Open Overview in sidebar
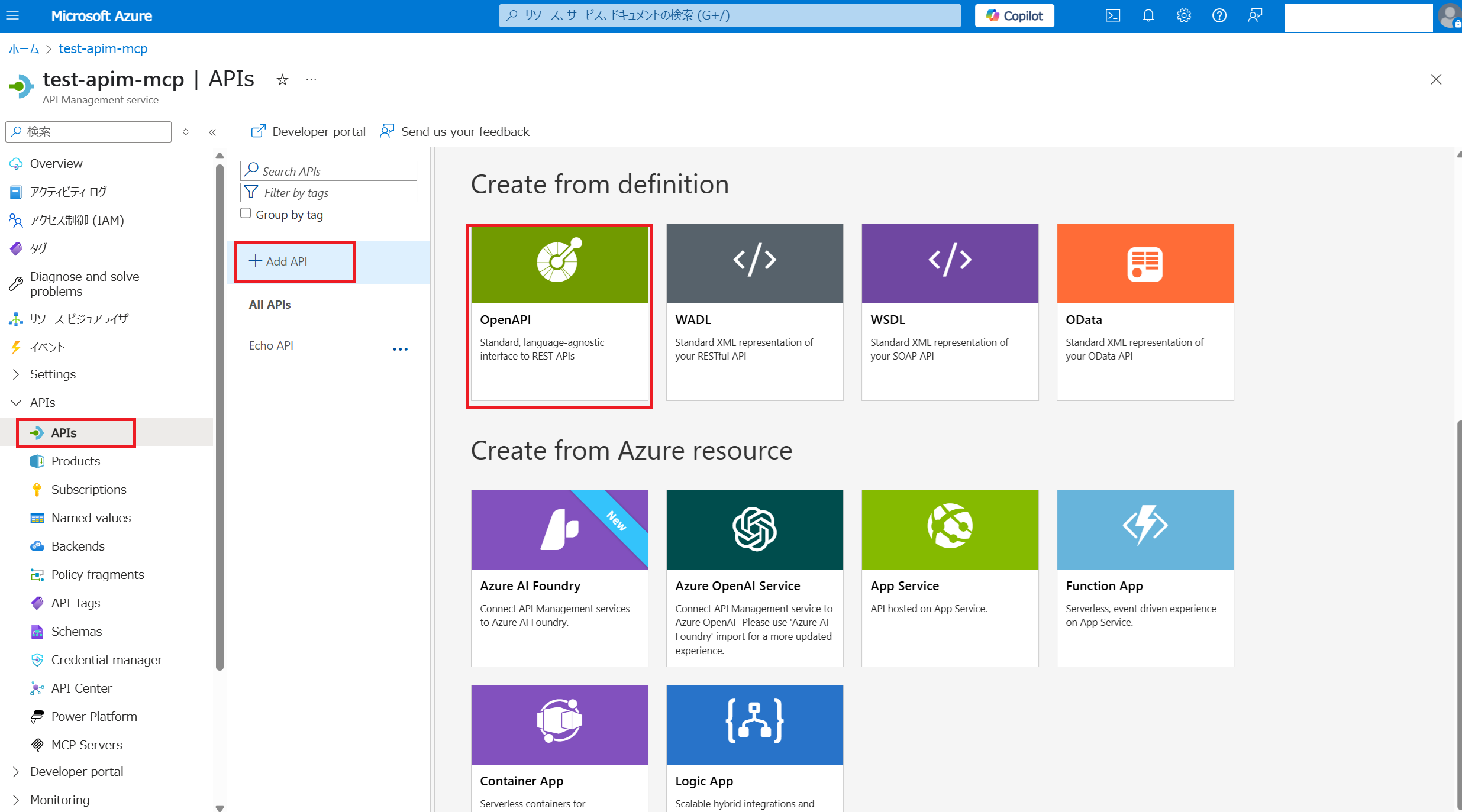 (56, 163)
